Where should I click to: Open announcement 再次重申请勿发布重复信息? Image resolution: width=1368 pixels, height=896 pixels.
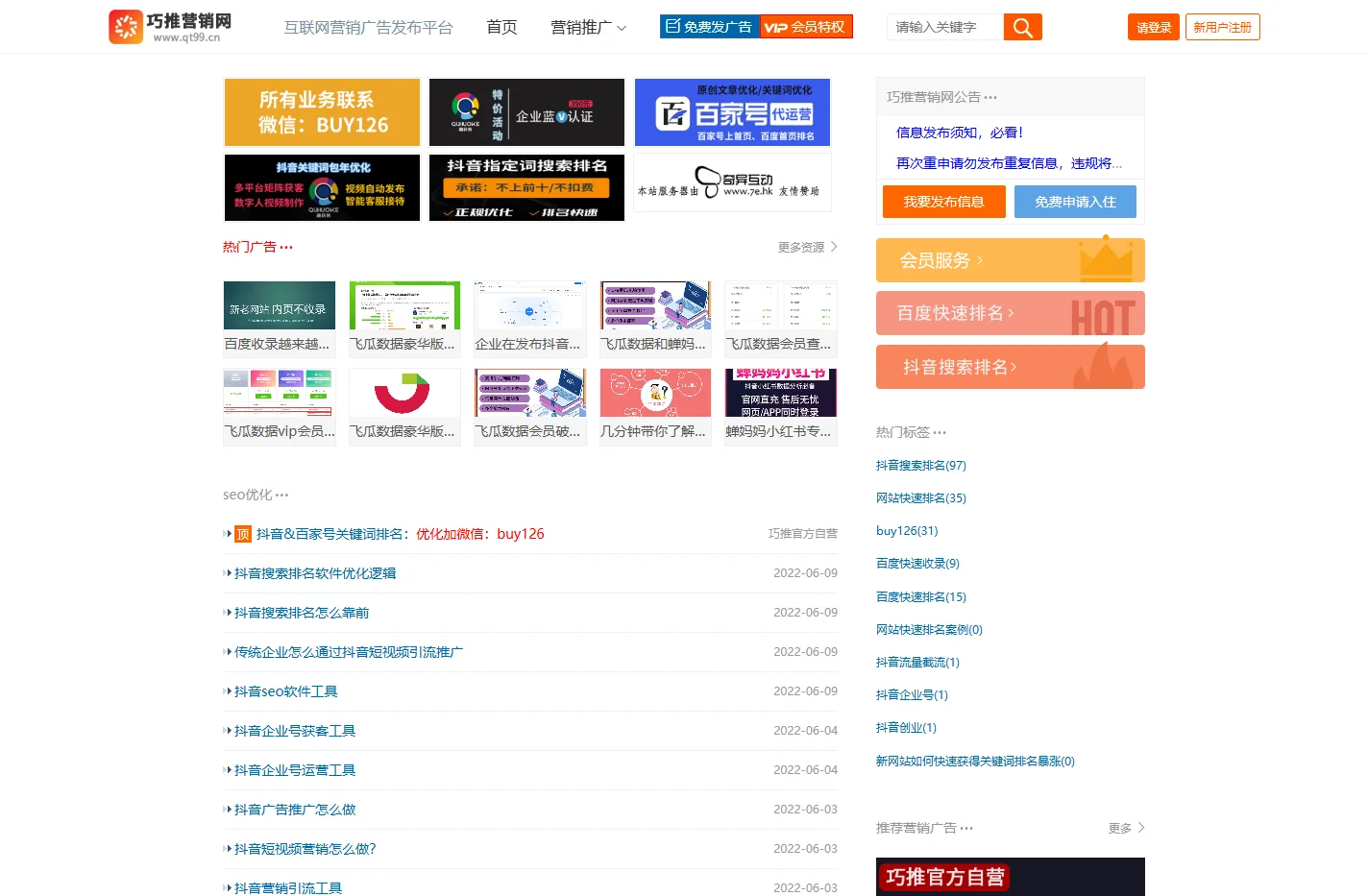[x=1009, y=163]
